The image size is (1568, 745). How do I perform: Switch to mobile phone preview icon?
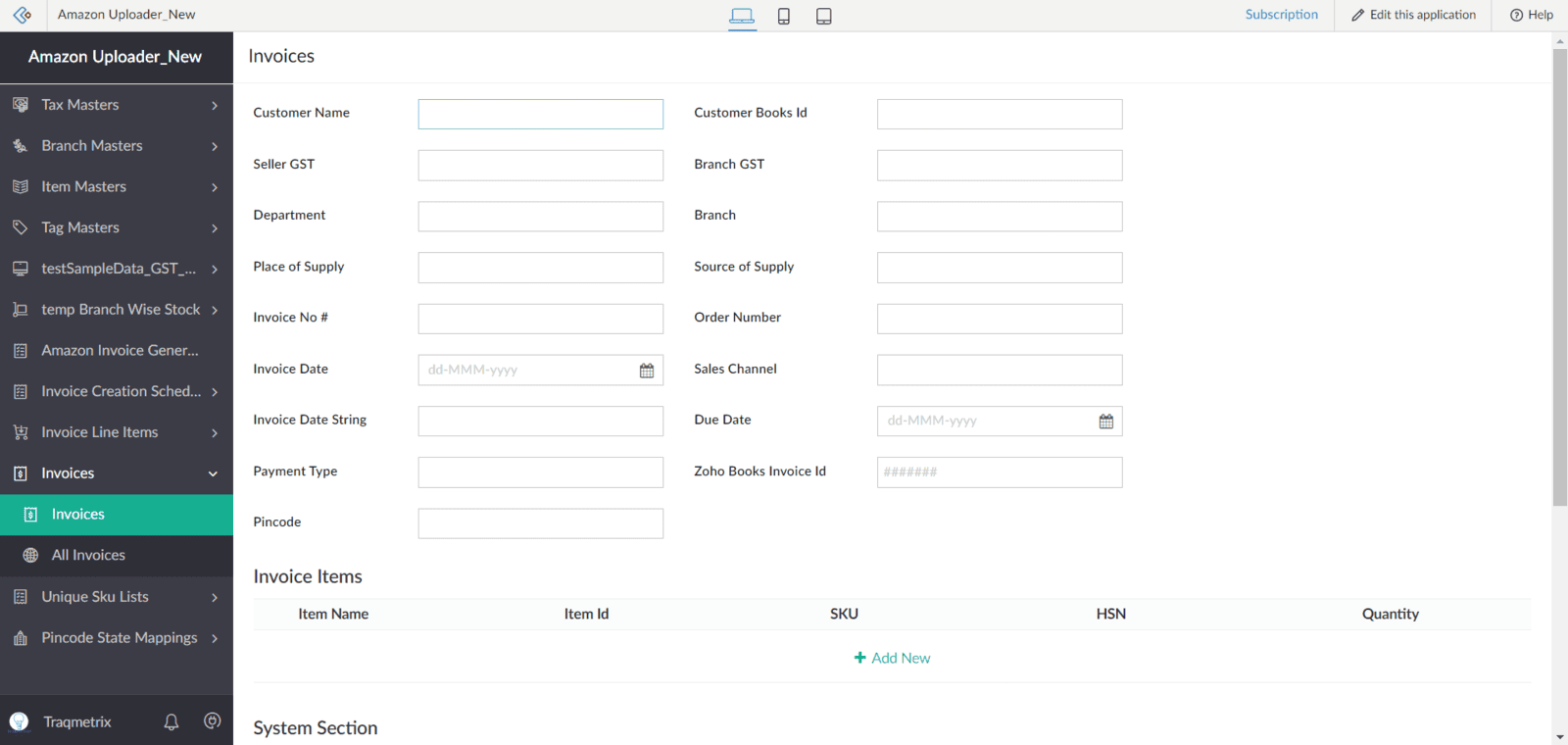[x=784, y=16]
